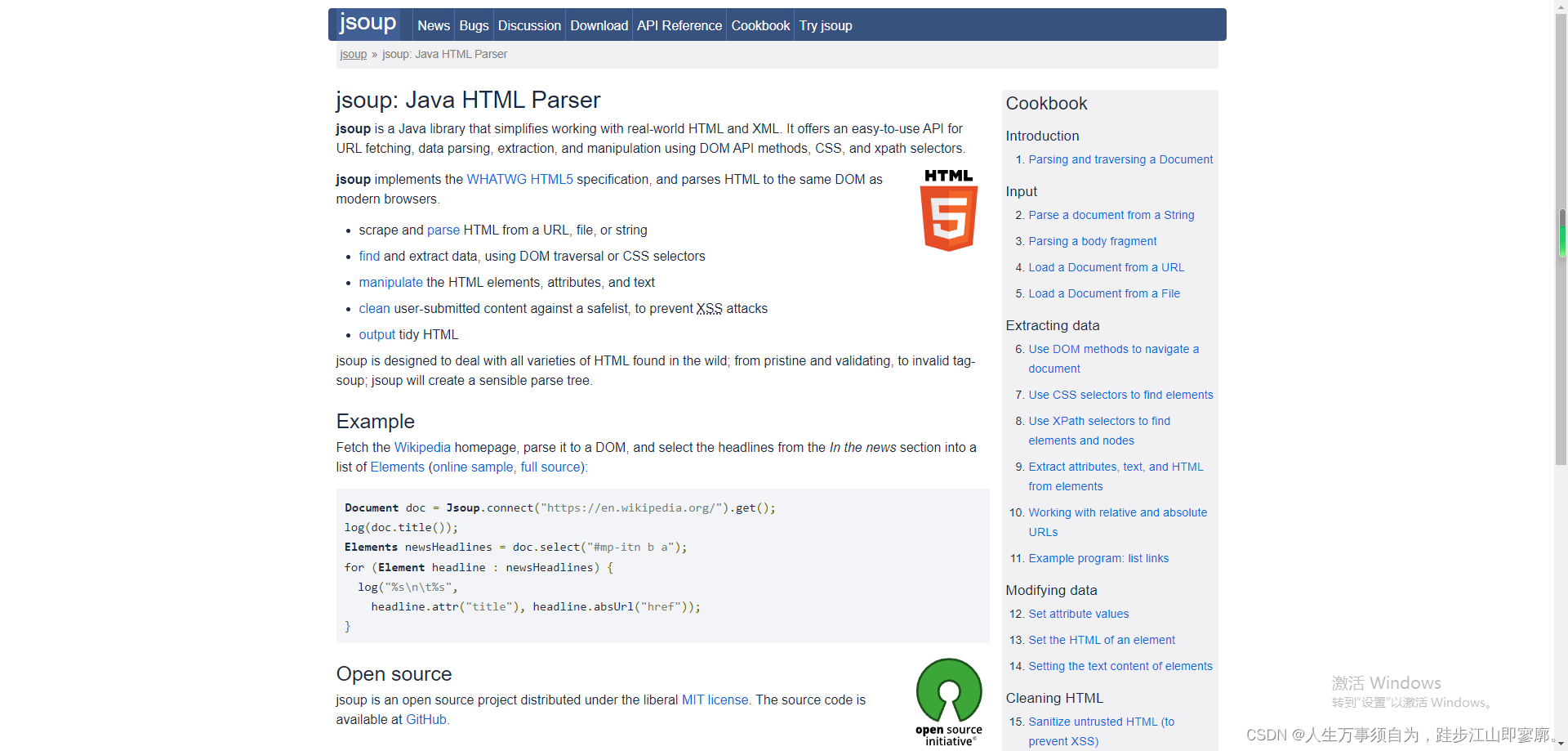1568x751 pixels.
Task: Open the full source link
Action: [x=550, y=467]
